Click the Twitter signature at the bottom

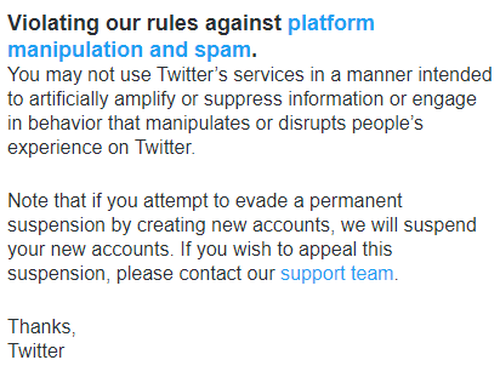[x=36, y=351]
